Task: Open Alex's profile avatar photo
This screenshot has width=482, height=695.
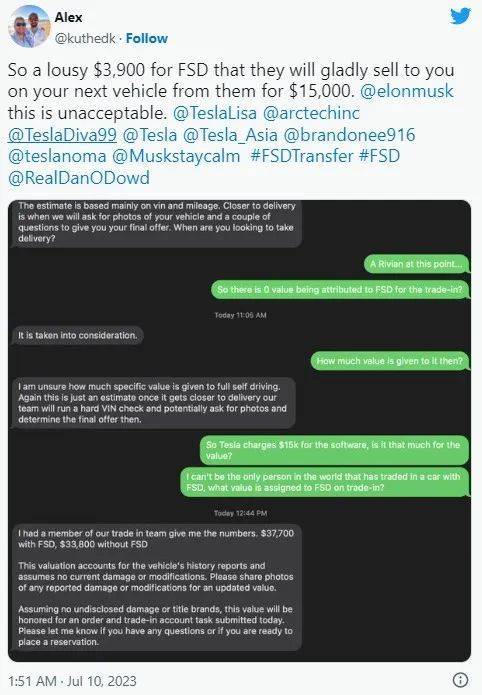Action: (x=30, y=26)
